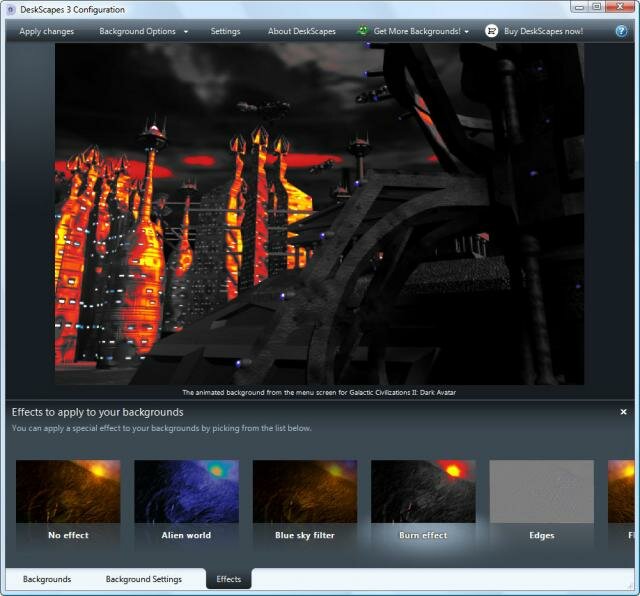640x596 pixels.
Task: Pick the Edges effect thumbnail
Action: [x=542, y=491]
